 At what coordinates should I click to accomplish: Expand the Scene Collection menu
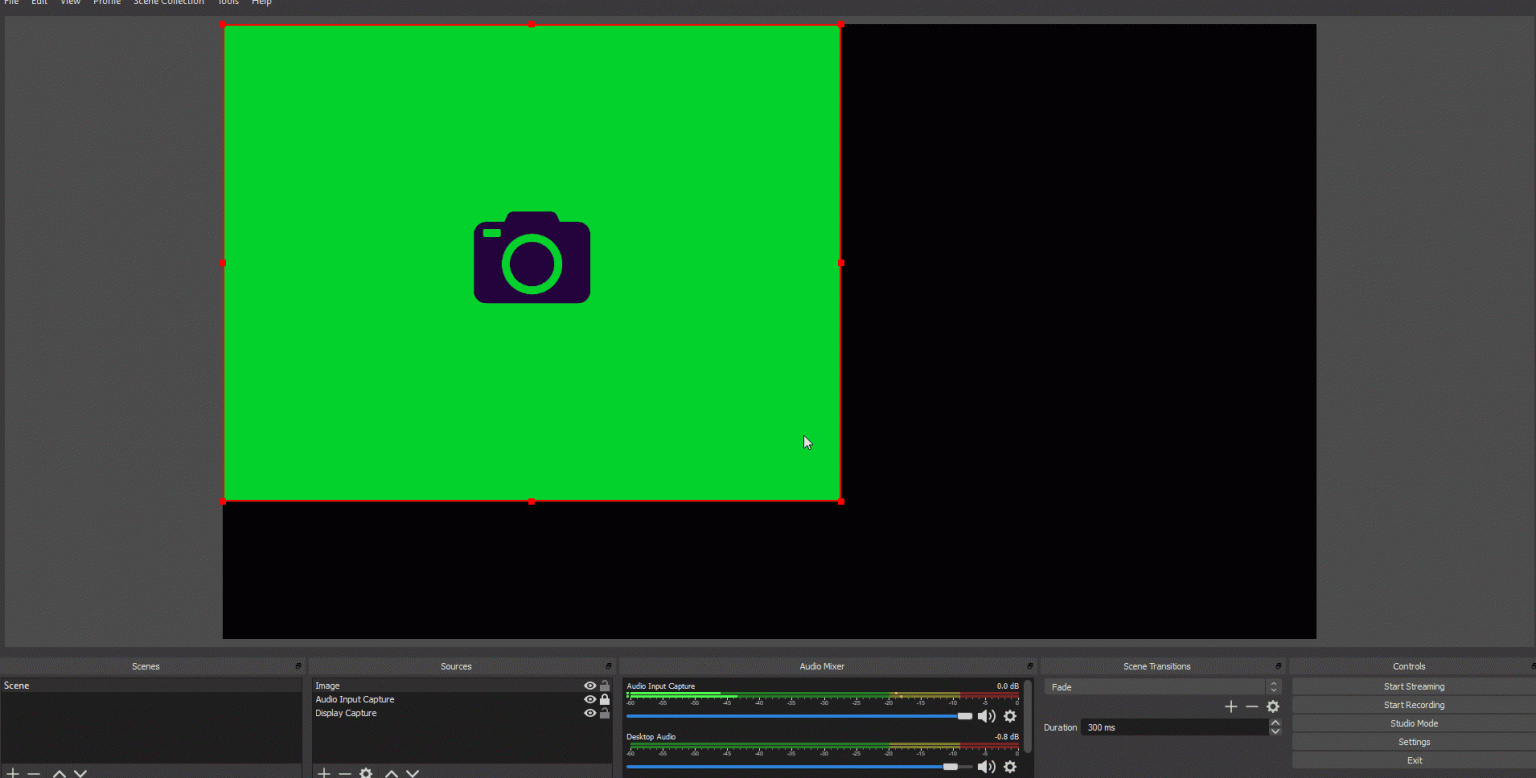(168, 3)
